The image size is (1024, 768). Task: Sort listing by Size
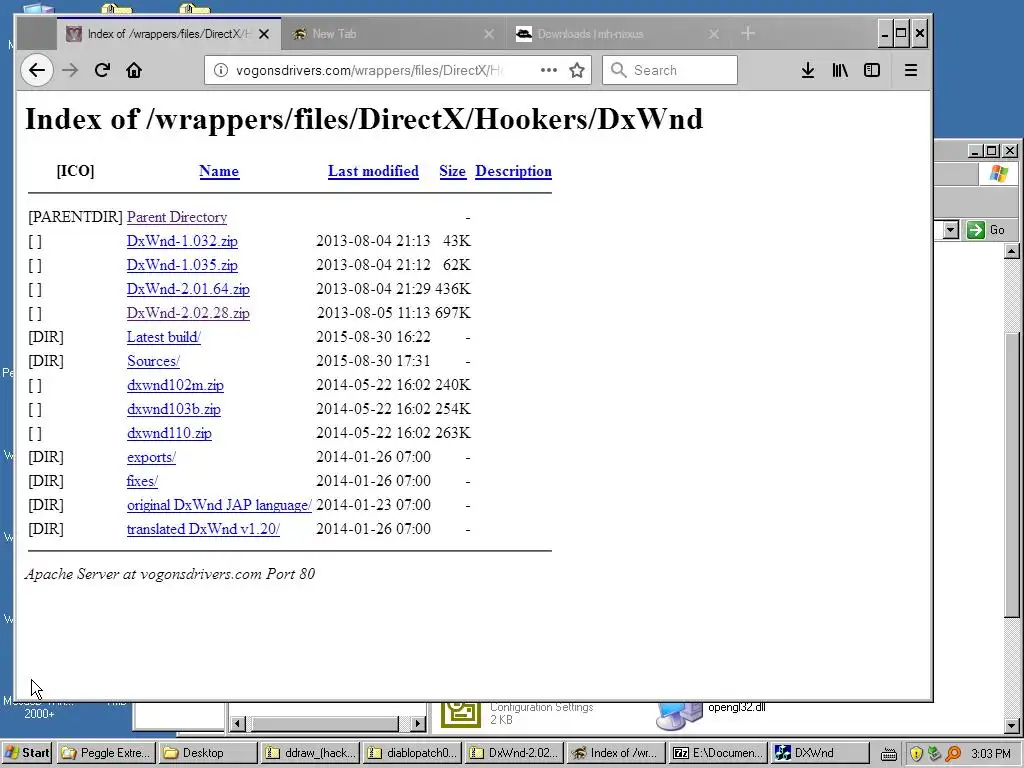(x=452, y=171)
